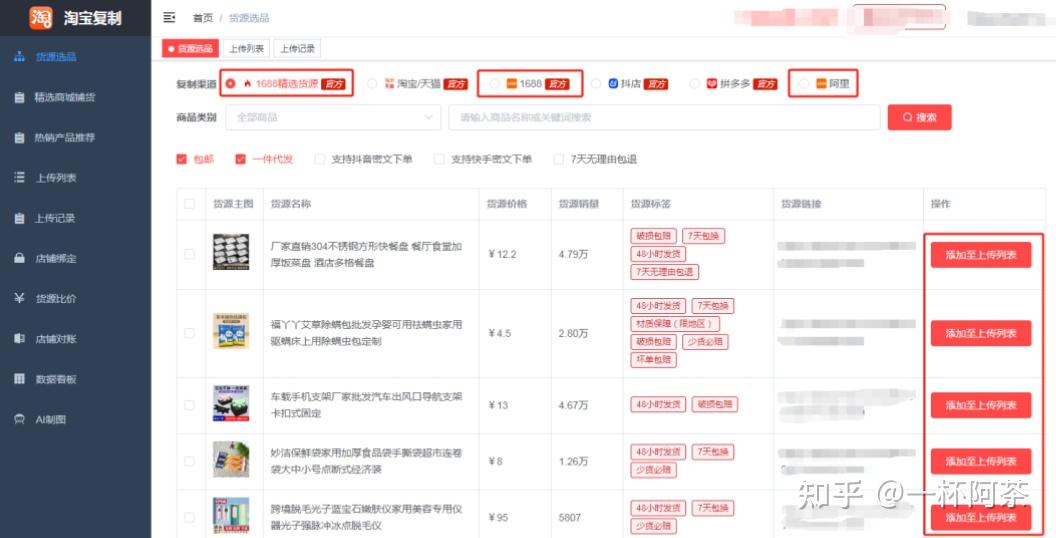Open the 全部商品 category dropdown
Viewport: 1056px width, 538px height.
(x=333, y=117)
